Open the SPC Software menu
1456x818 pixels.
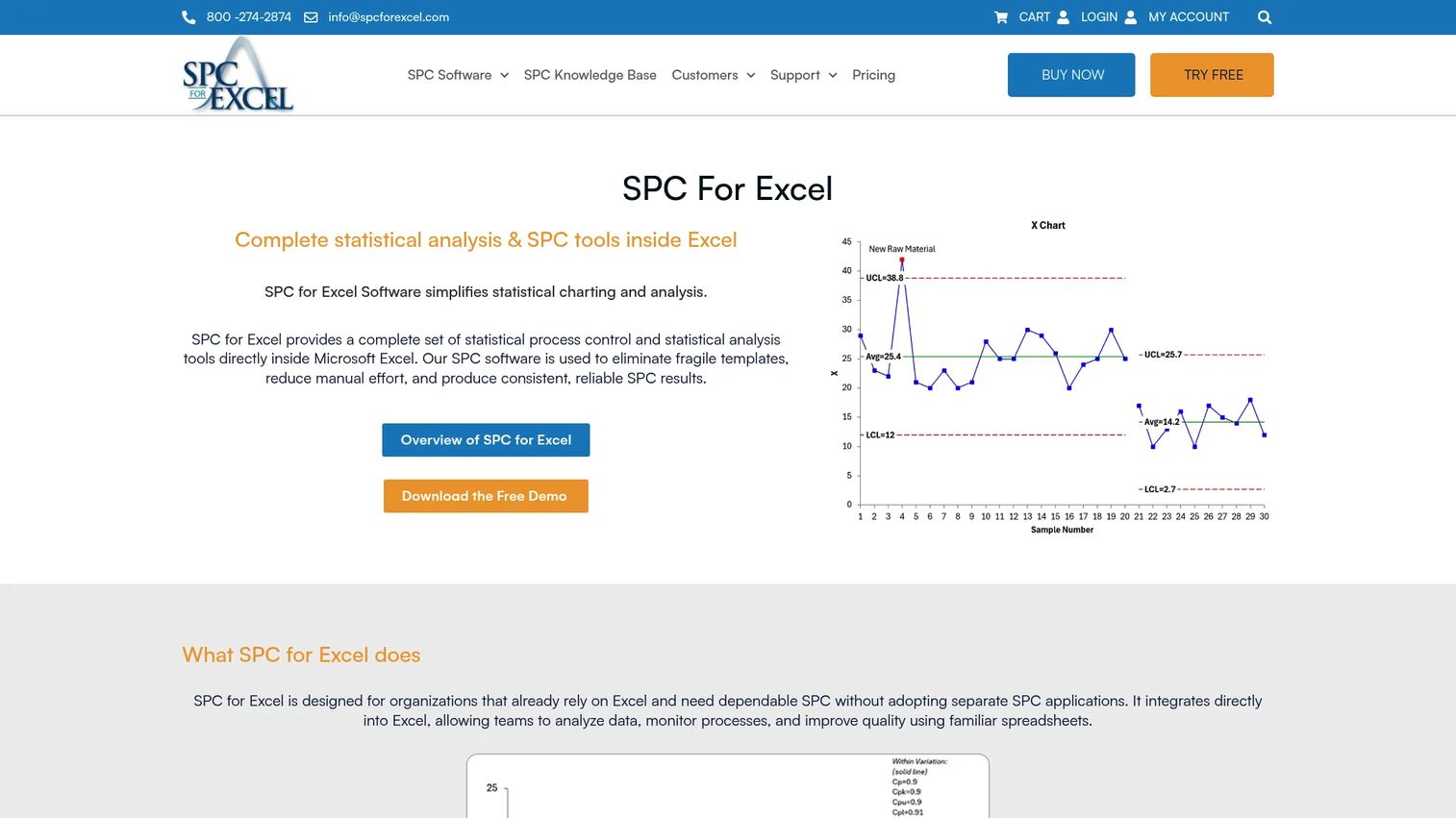coord(449,75)
